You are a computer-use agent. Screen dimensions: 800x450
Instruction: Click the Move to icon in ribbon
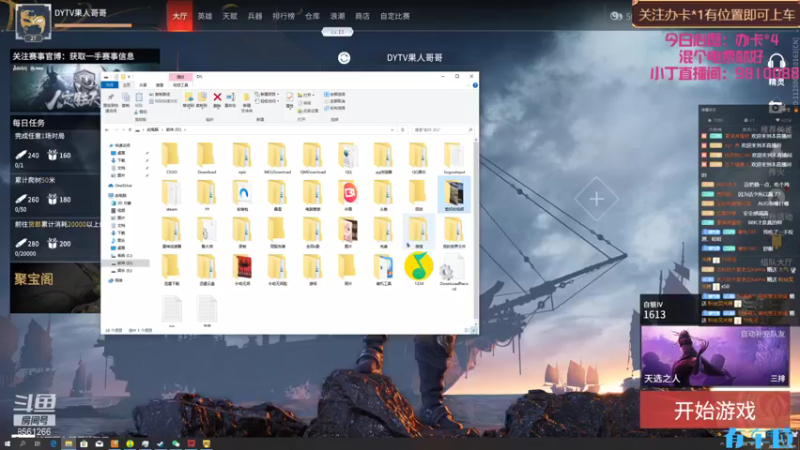pos(189,97)
